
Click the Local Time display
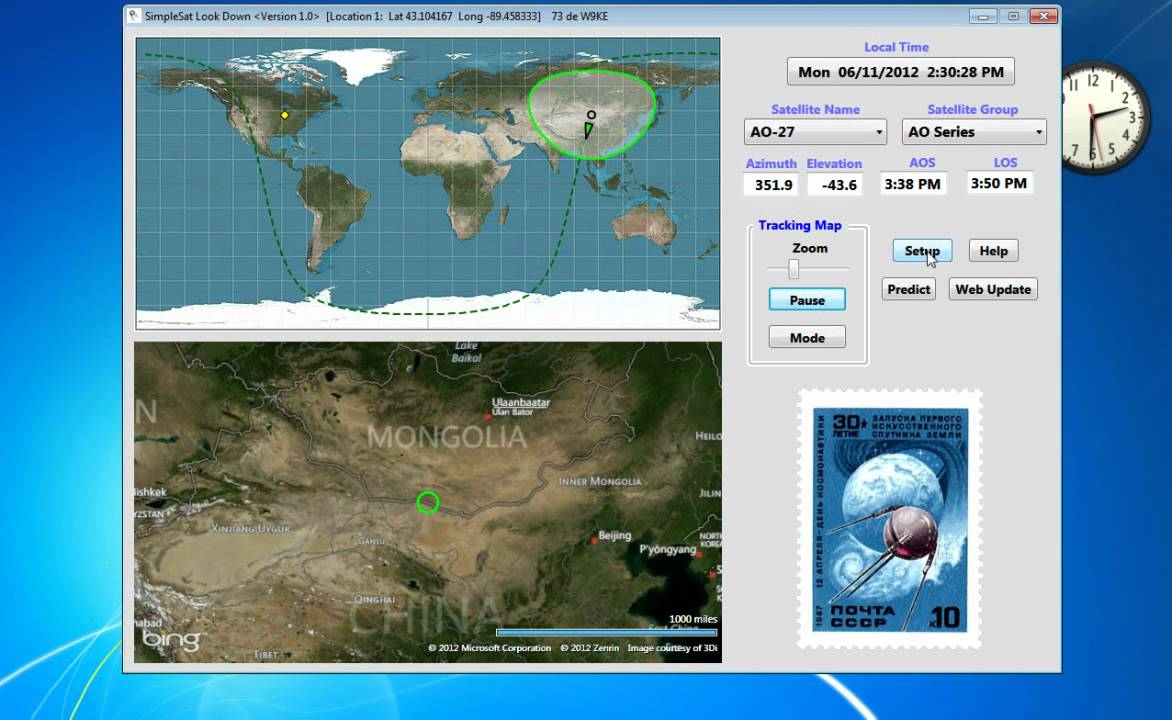coord(901,72)
